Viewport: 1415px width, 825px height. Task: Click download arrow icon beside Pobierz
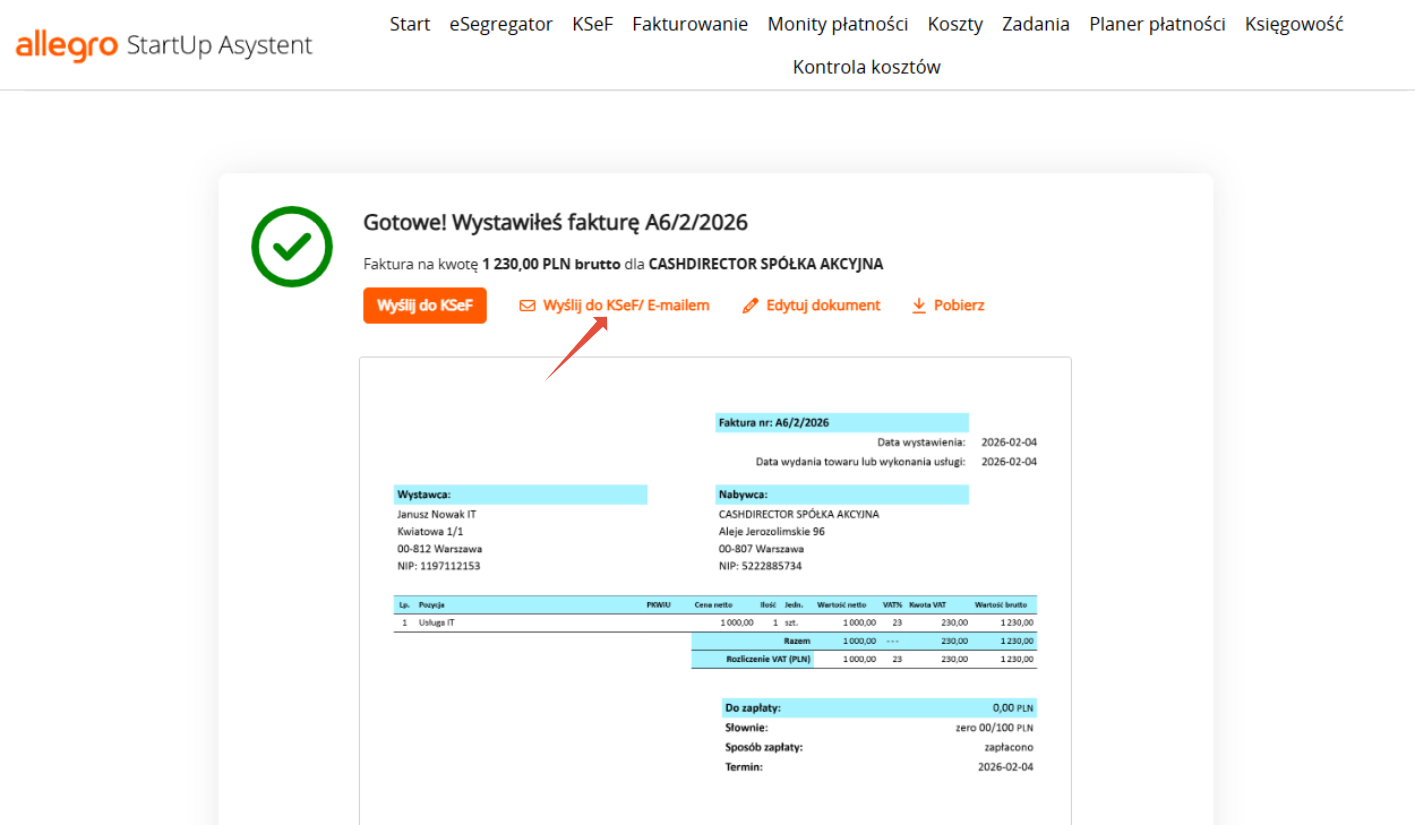(919, 306)
